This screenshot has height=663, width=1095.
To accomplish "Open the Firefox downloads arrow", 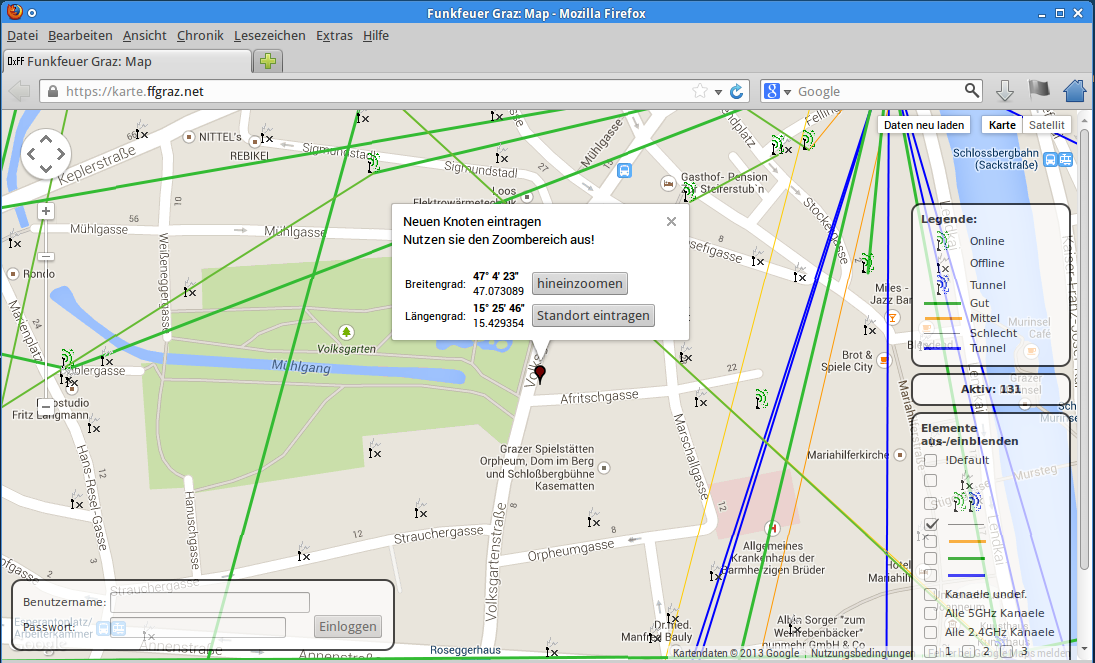I will [x=1005, y=91].
